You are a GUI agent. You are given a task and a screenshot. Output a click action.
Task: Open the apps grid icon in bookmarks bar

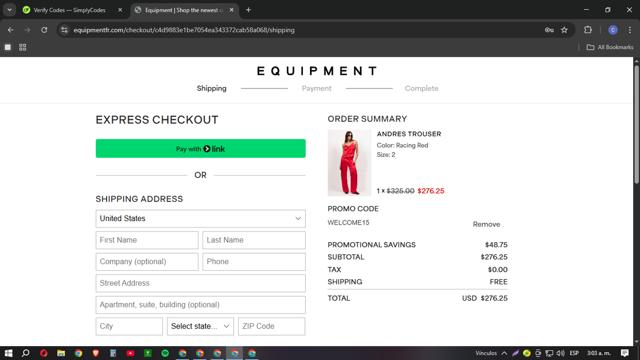tap(22, 47)
